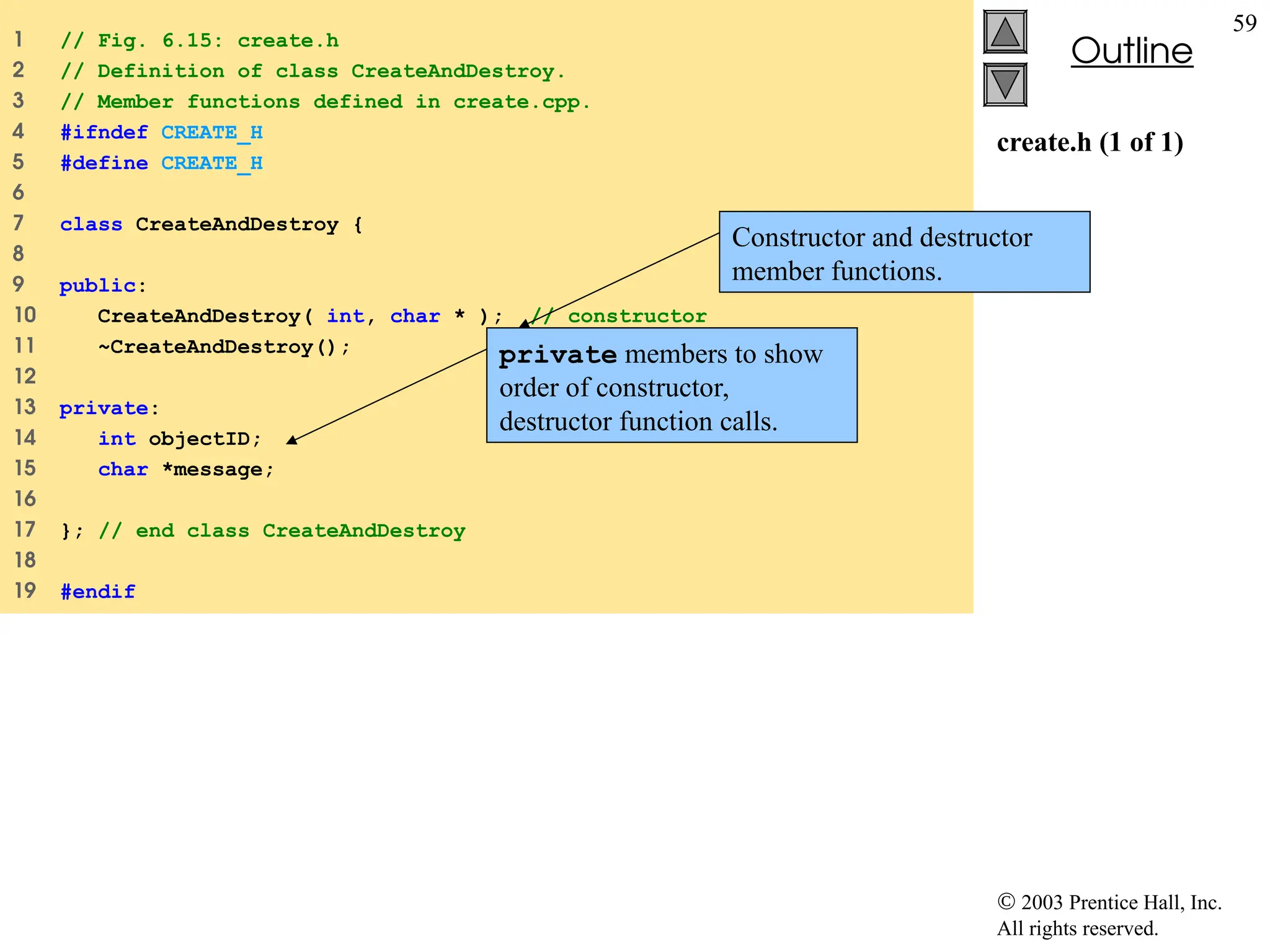Select the '#define CREATE_H' line

(x=161, y=163)
